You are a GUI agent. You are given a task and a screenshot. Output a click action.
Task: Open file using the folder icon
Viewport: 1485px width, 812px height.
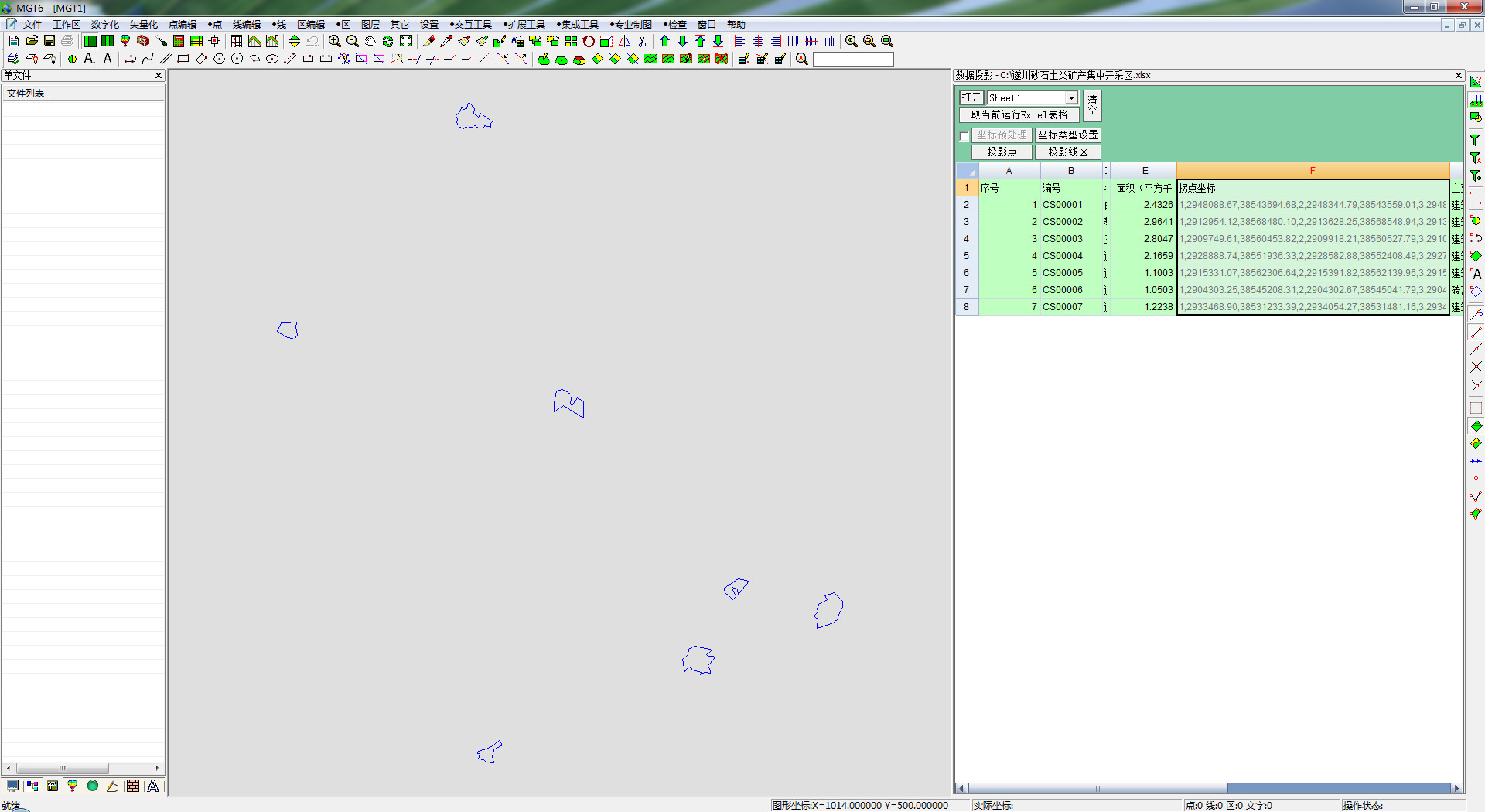click(x=32, y=41)
